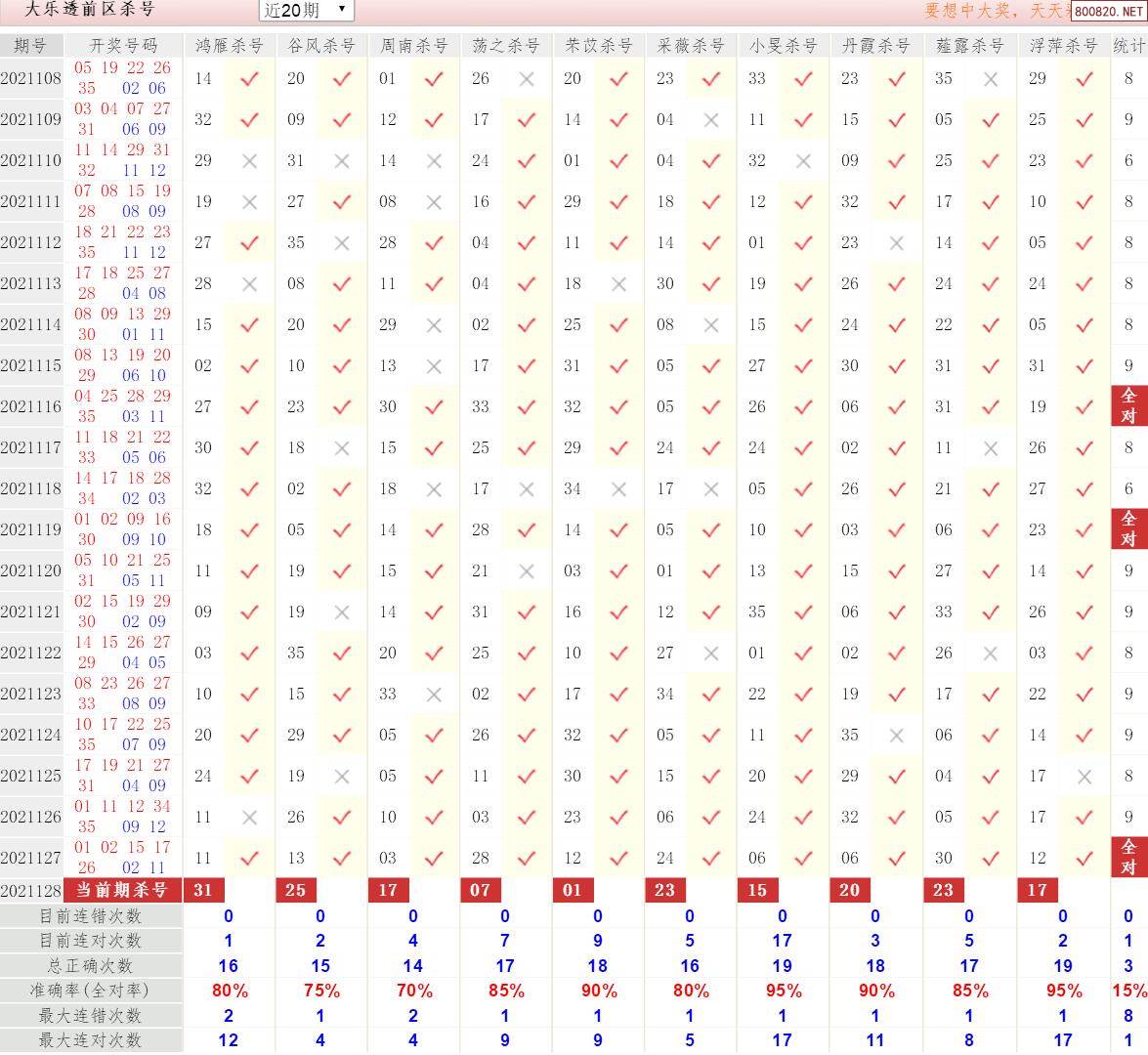Click the red 全对 badge in row 2021116
Image resolution: width=1148 pixels, height=1055 pixels.
coord(1128,405)
